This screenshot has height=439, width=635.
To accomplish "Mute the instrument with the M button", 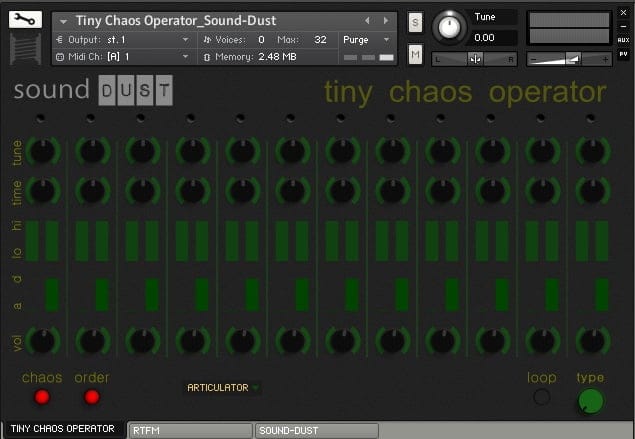I will coord(415,54).
